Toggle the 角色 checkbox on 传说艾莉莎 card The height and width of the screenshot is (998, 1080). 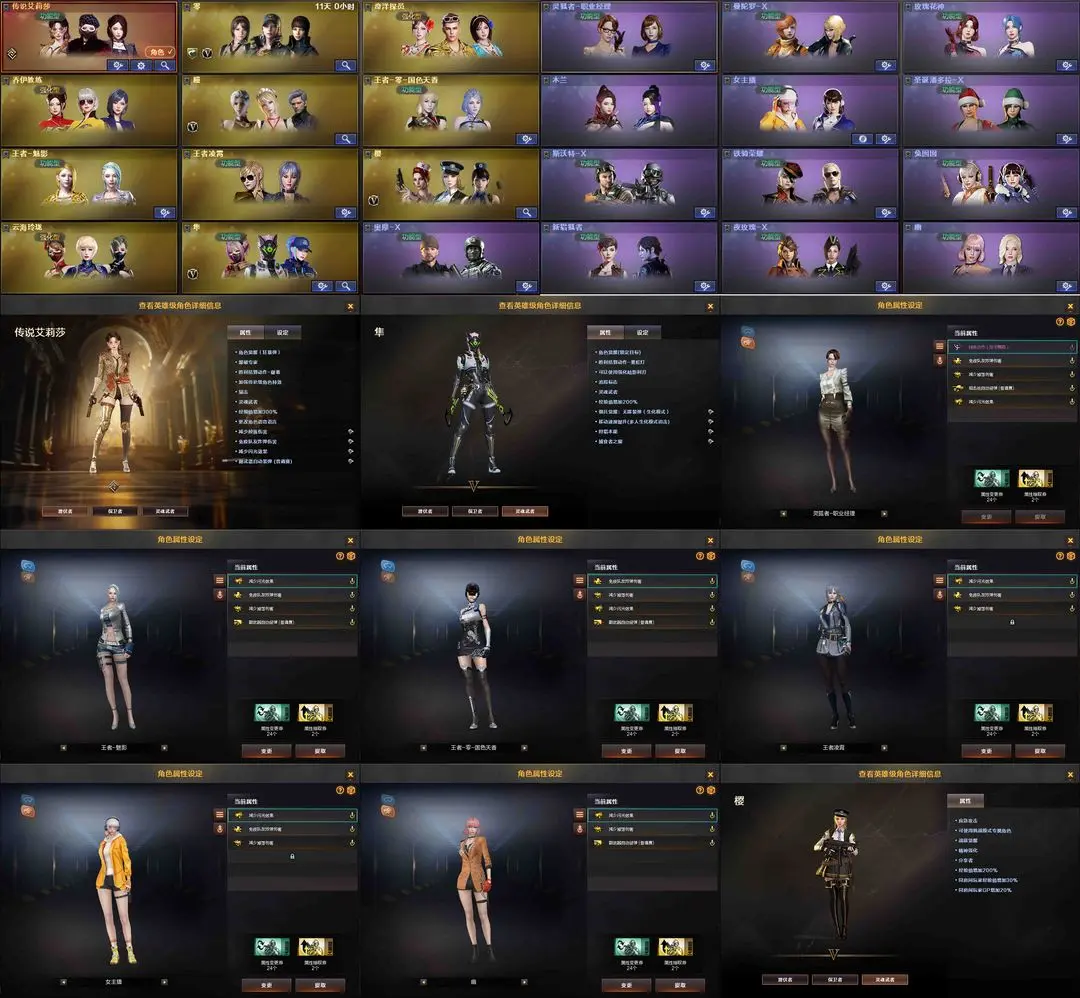pos(161,52)
